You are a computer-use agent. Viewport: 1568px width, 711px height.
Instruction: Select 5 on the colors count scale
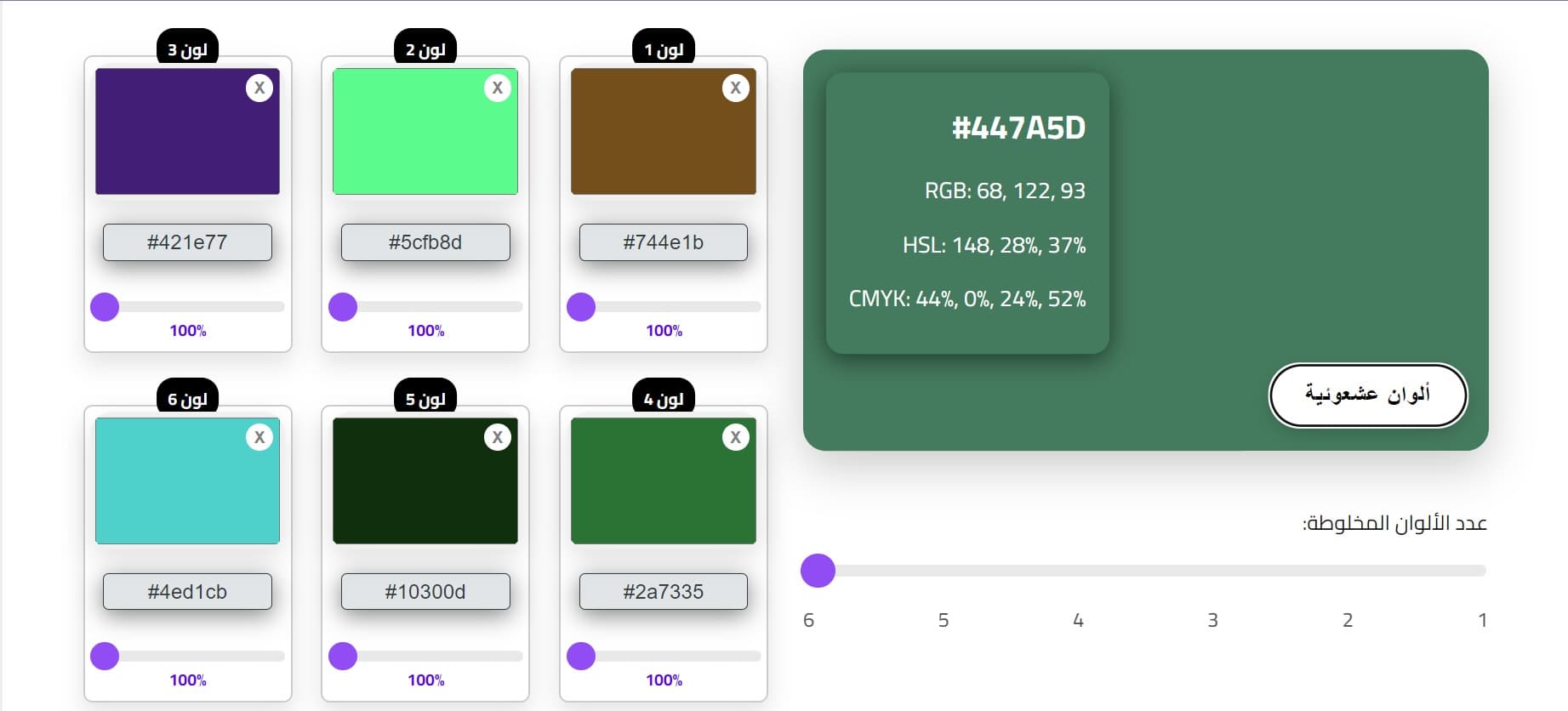tap(944, 620)
